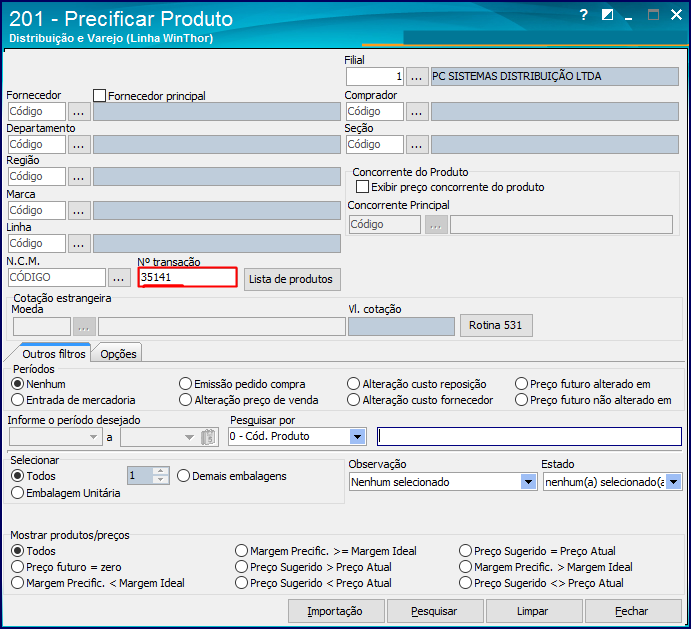Expand Observação dropdown
691x629 pixels.
pyautogui.click(x=528, y=482)
